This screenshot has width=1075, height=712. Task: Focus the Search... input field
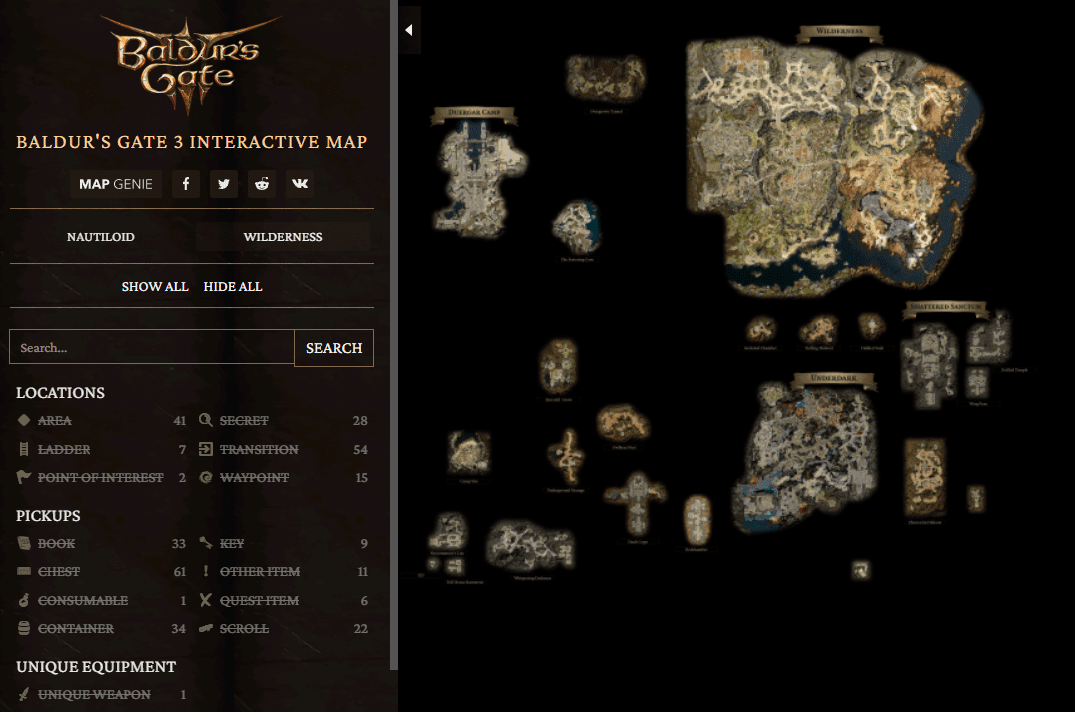tap(152, 347)
